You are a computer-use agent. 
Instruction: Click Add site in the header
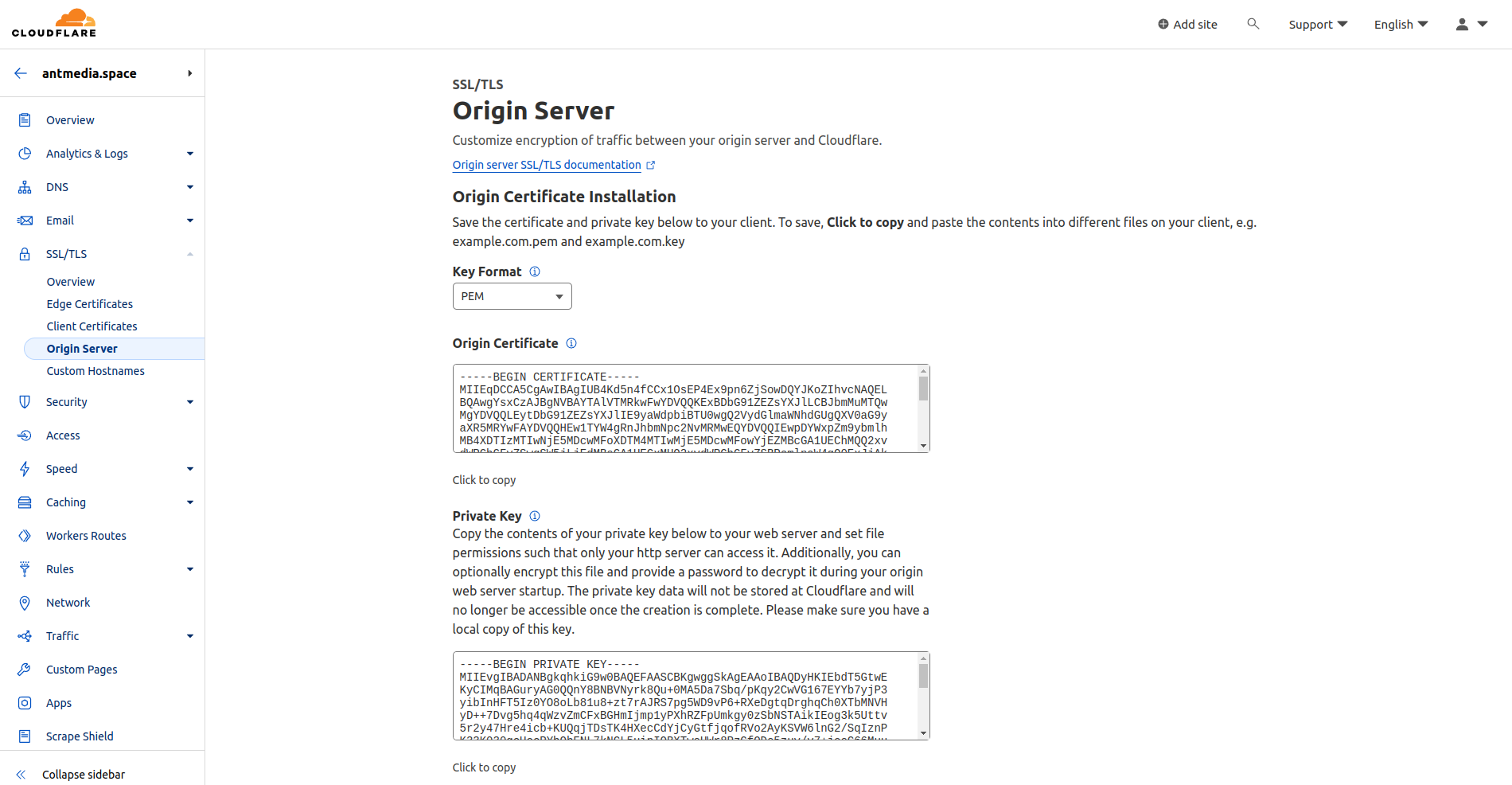click(1187, 25)
